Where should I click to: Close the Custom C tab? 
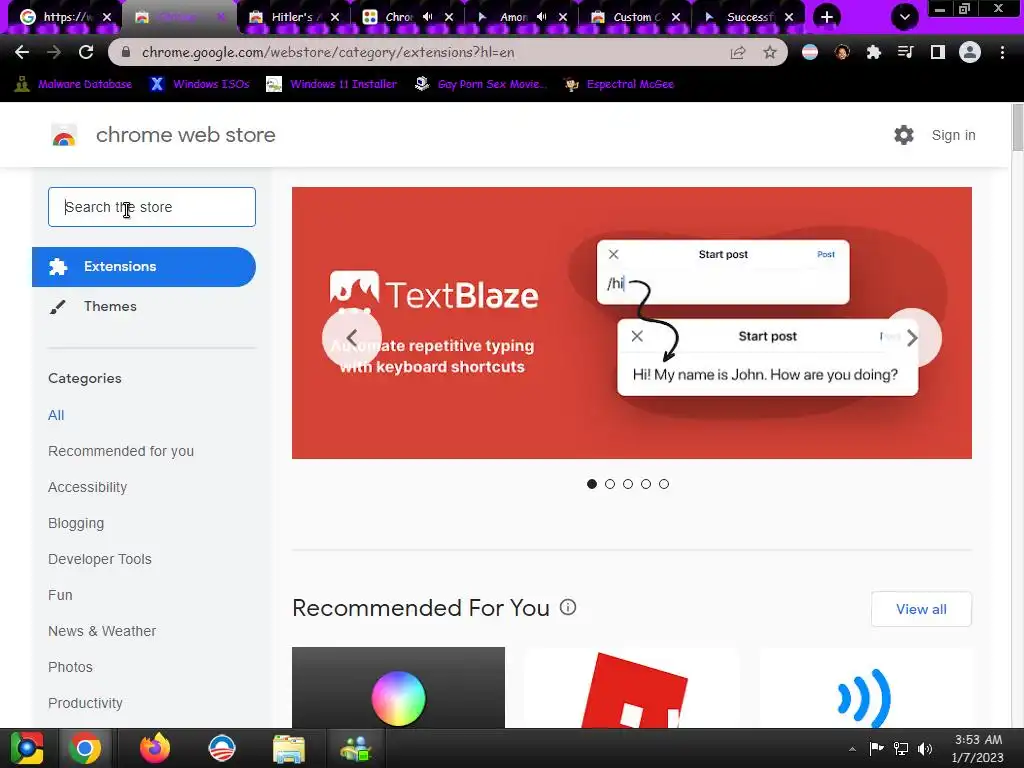pyautogui.click(x=676, y=18)
